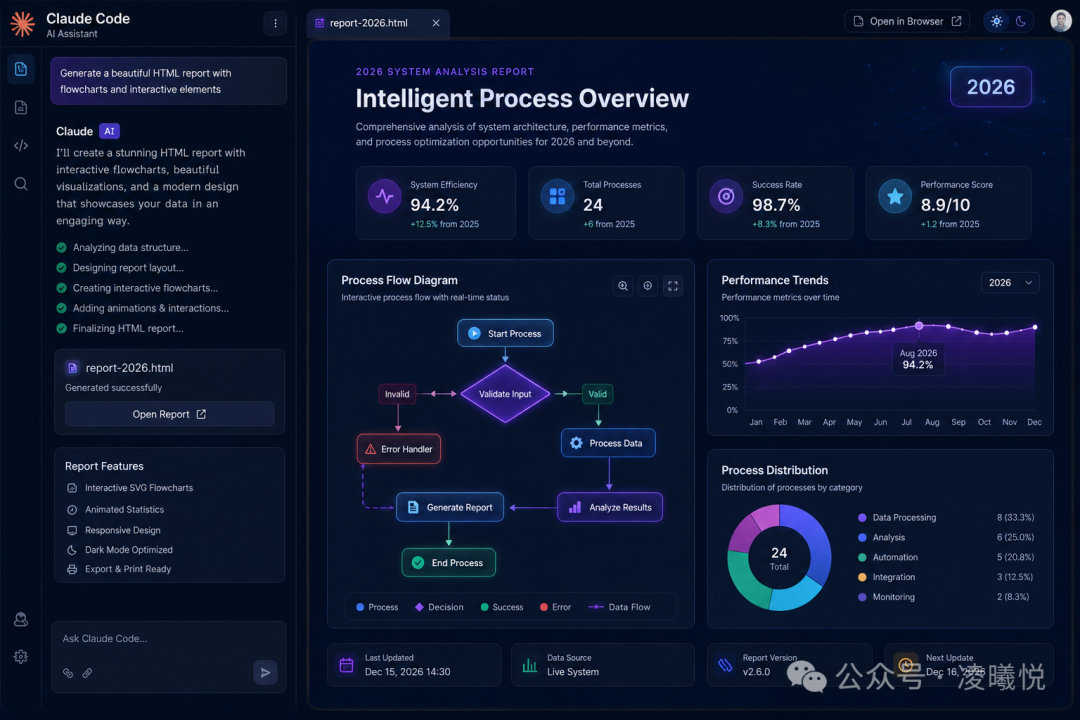Viewport: 1080px width, 720px height.
Task: Zoom in on the Process Flow Diagram
Action: click(x=623, y=286)
